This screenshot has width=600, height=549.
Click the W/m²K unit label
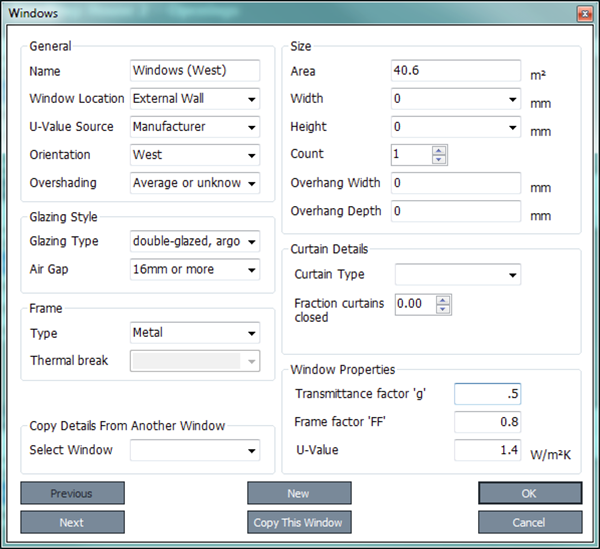[550, 455]
